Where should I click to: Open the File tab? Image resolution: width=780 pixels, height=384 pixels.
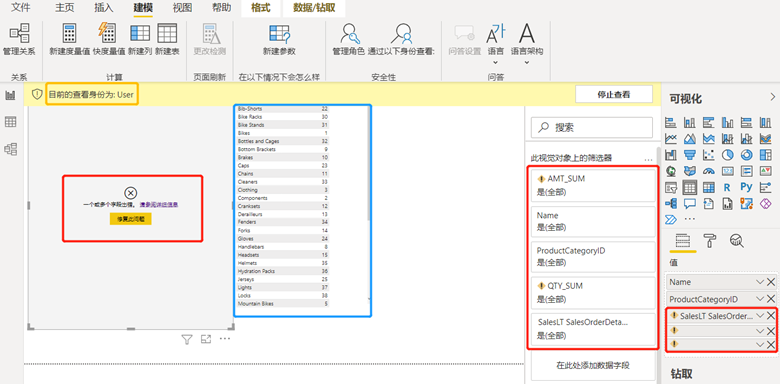pyautogui.click(x=21, y=7)
